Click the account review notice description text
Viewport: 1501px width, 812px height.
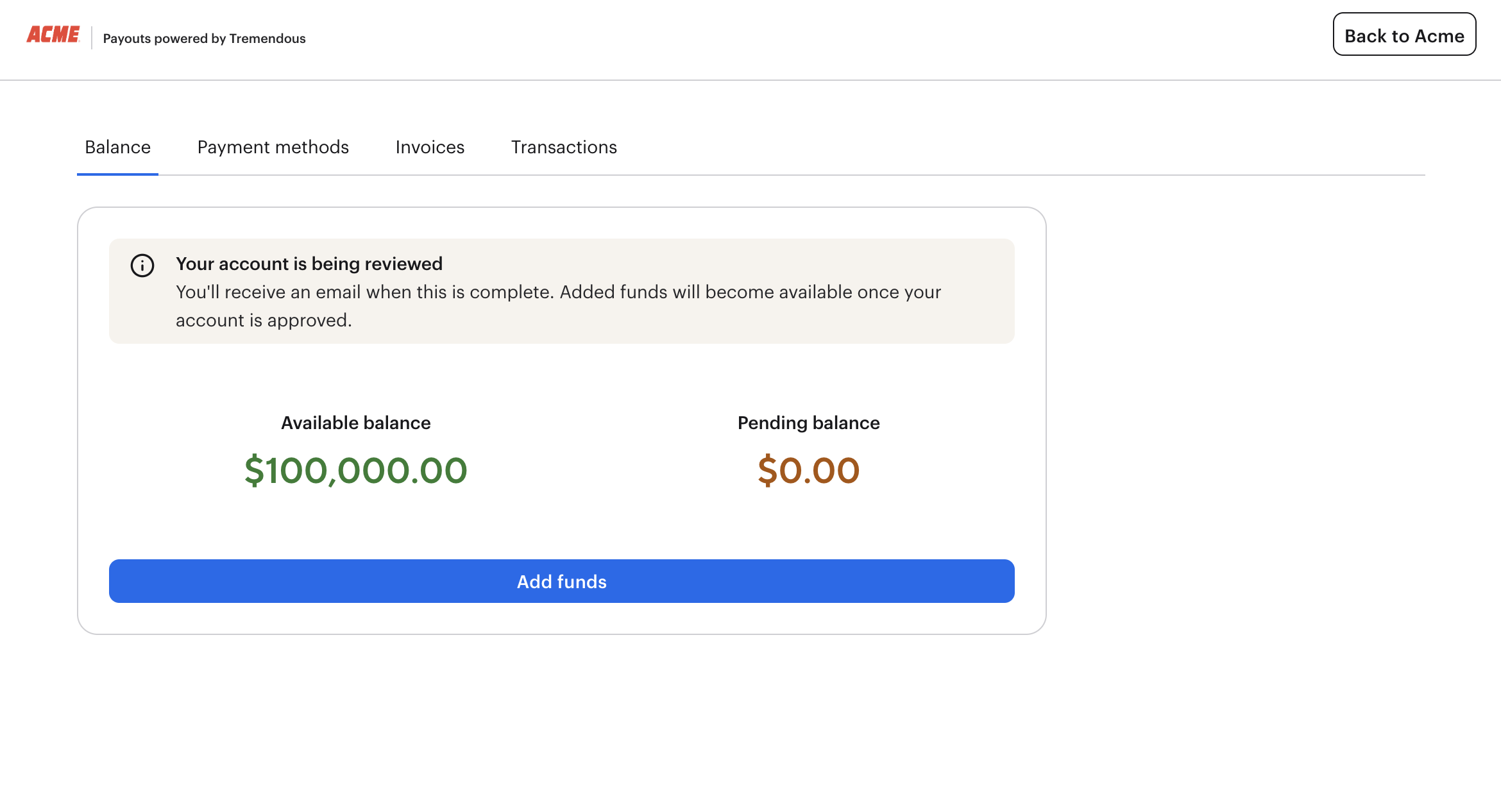coord(558,306)
